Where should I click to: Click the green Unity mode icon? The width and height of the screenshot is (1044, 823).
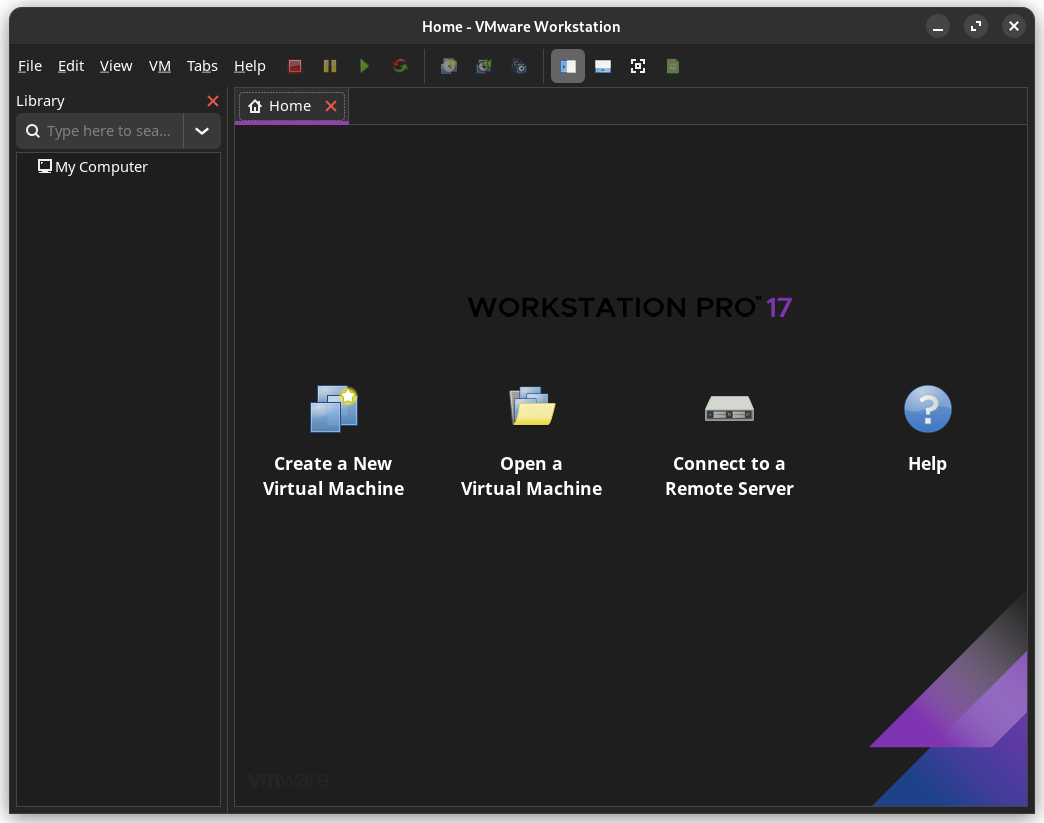point(673,66)
